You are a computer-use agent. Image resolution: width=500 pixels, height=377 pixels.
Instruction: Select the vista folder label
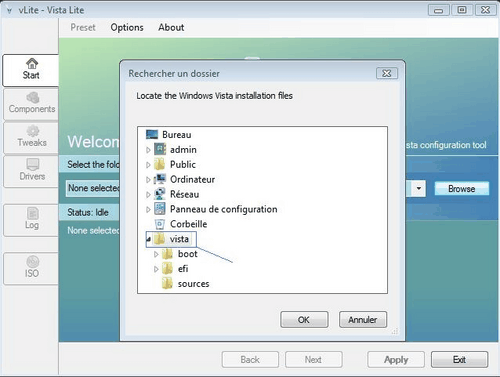tap(179, 239)
